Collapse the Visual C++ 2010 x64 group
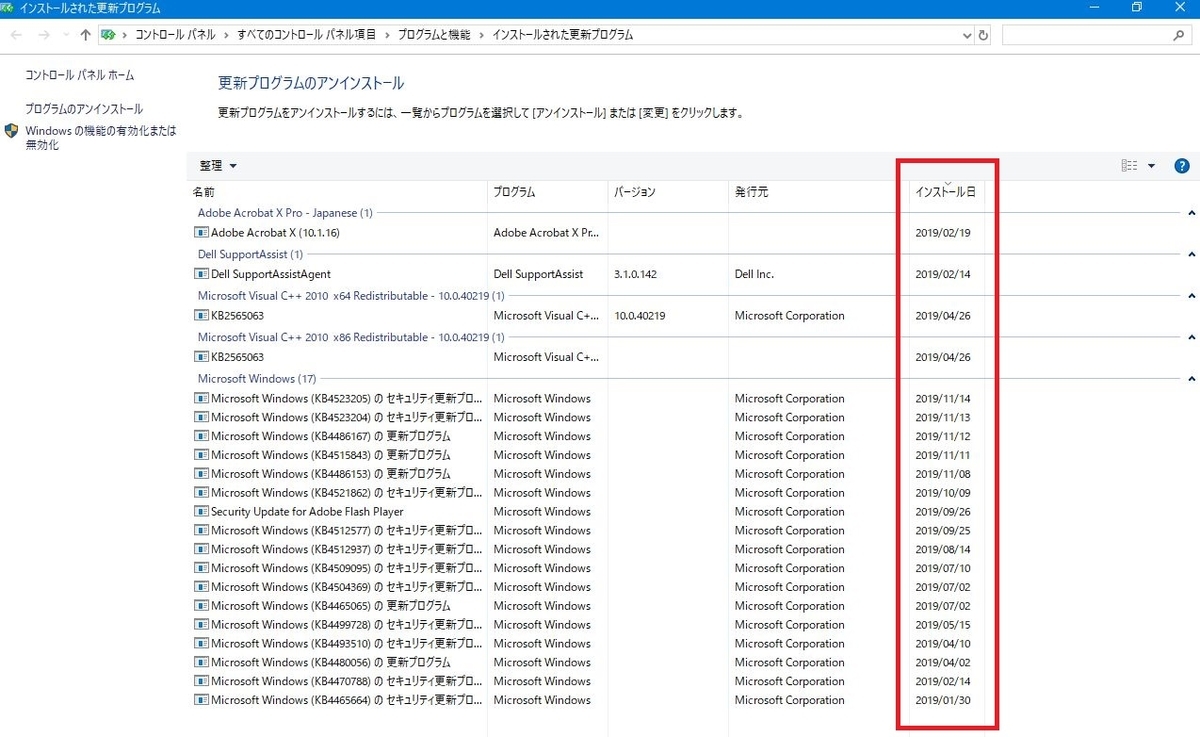The width and height of the screenshot is (1200, 737). (x=1191, y=296)
